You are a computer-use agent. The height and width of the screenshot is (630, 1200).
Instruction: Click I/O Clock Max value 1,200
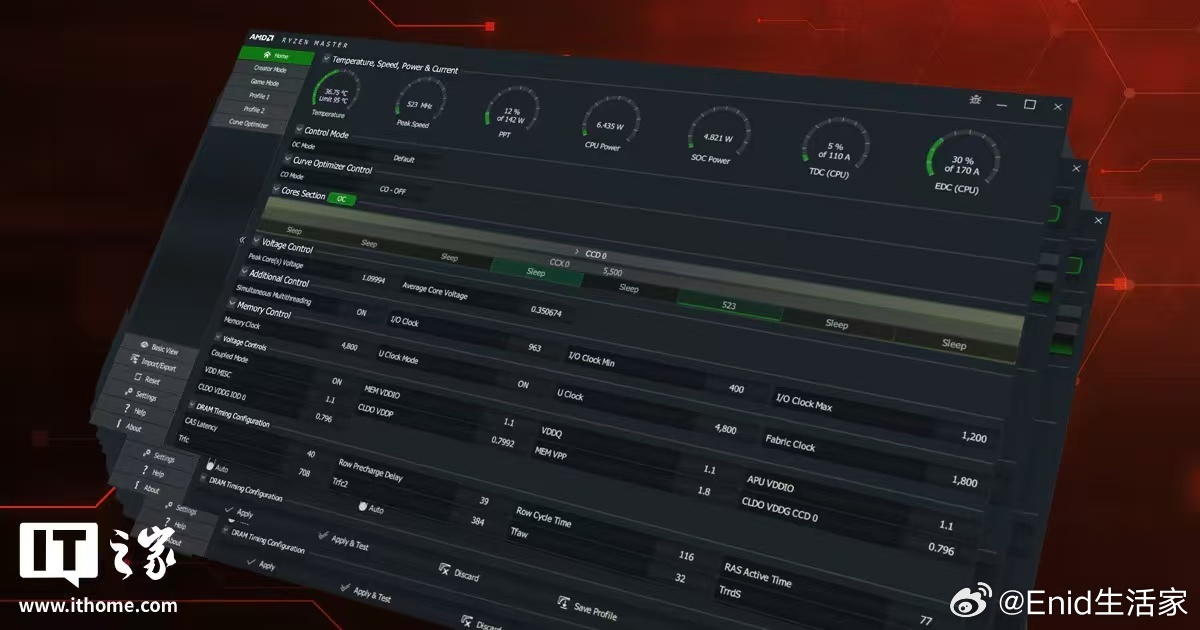pos(973,437)
